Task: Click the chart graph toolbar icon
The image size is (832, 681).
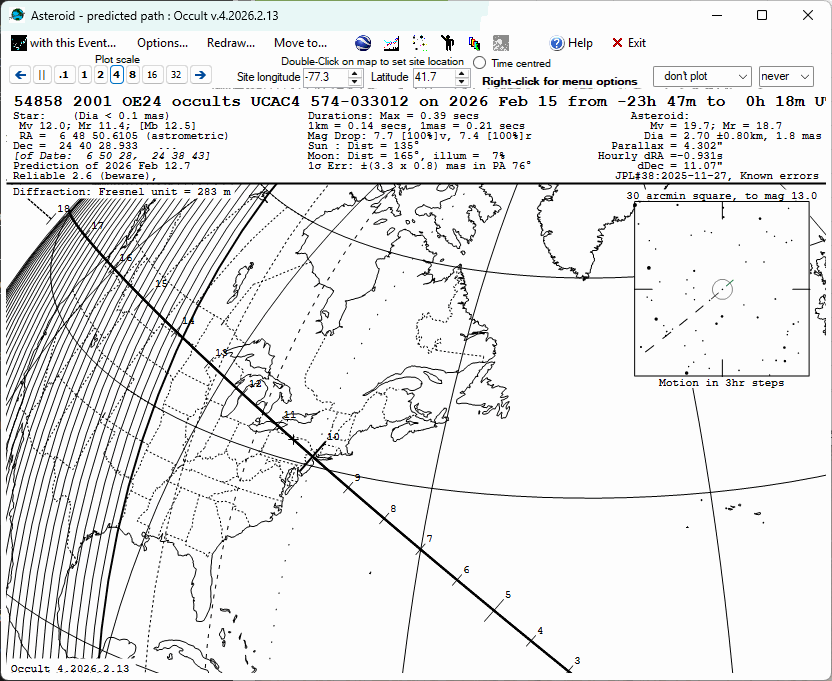Action: 391,43
